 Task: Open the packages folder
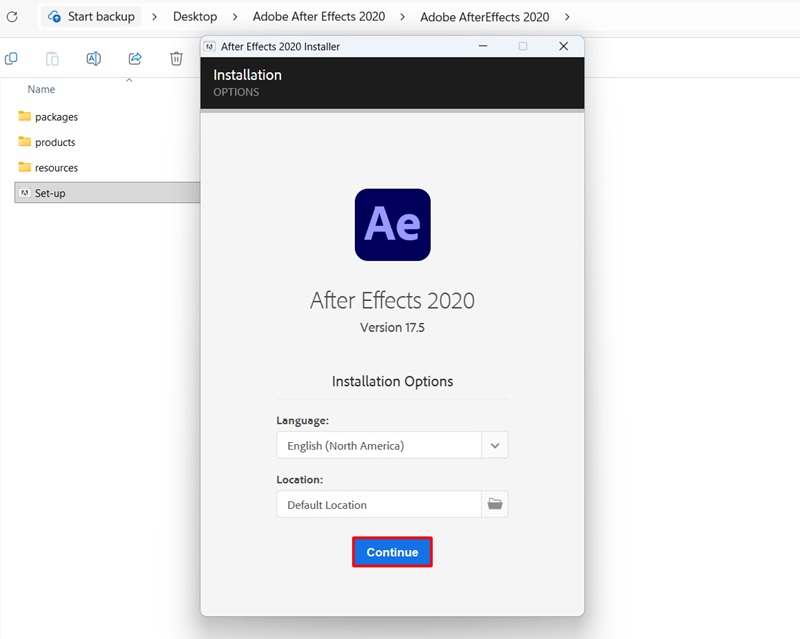(x=55, y=117)
